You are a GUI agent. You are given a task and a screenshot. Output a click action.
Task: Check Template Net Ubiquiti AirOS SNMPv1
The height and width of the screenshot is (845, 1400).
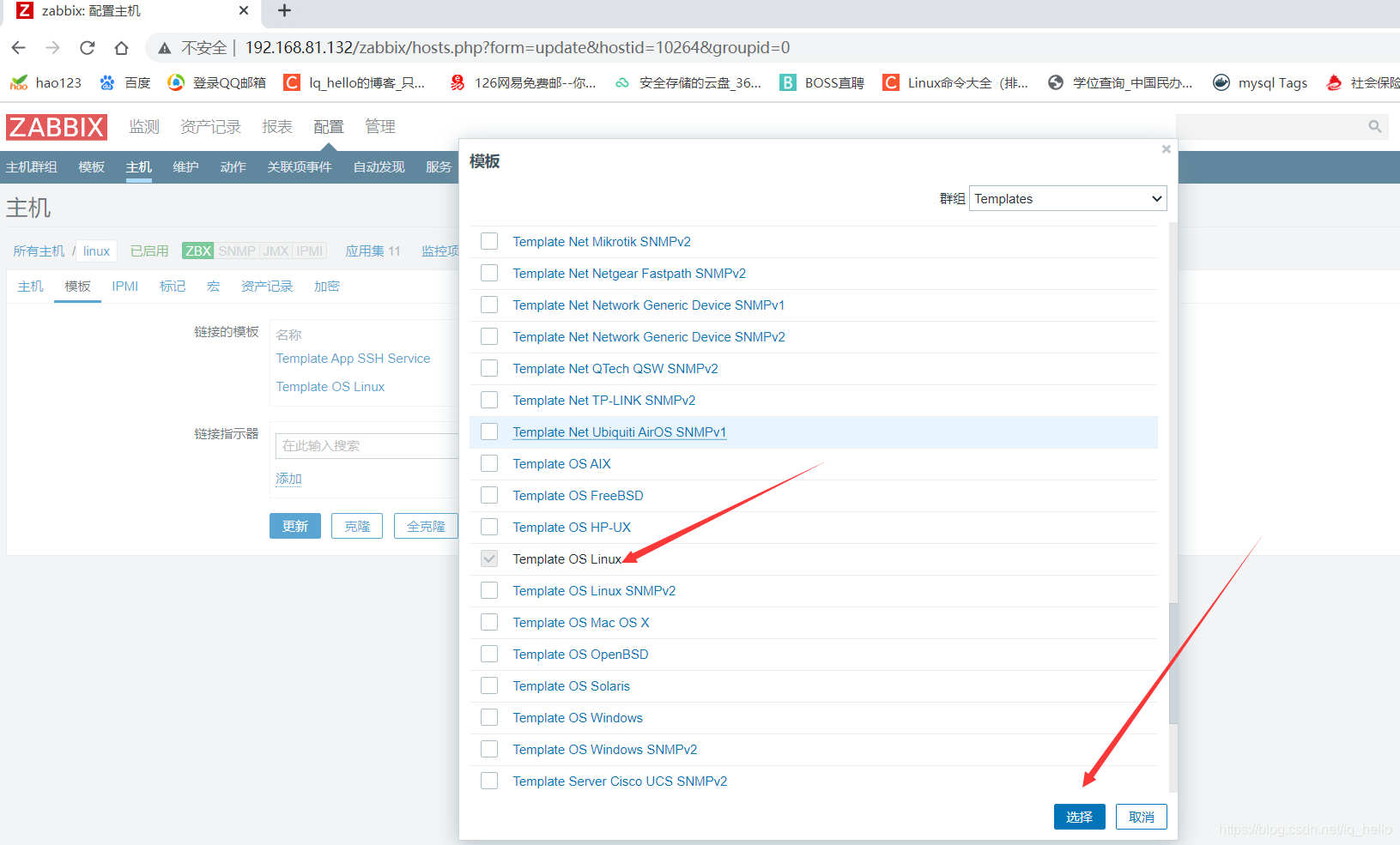pos(489,432)
